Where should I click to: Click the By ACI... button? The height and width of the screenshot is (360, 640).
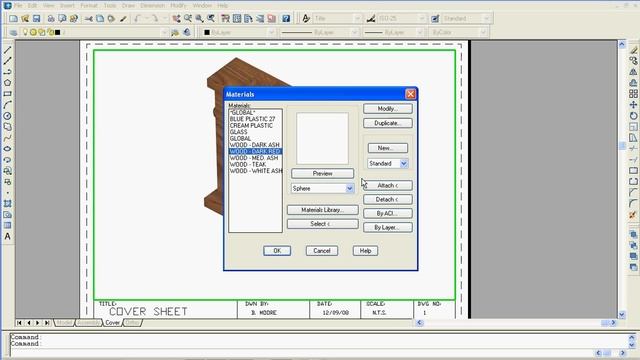tap(388, 213)
